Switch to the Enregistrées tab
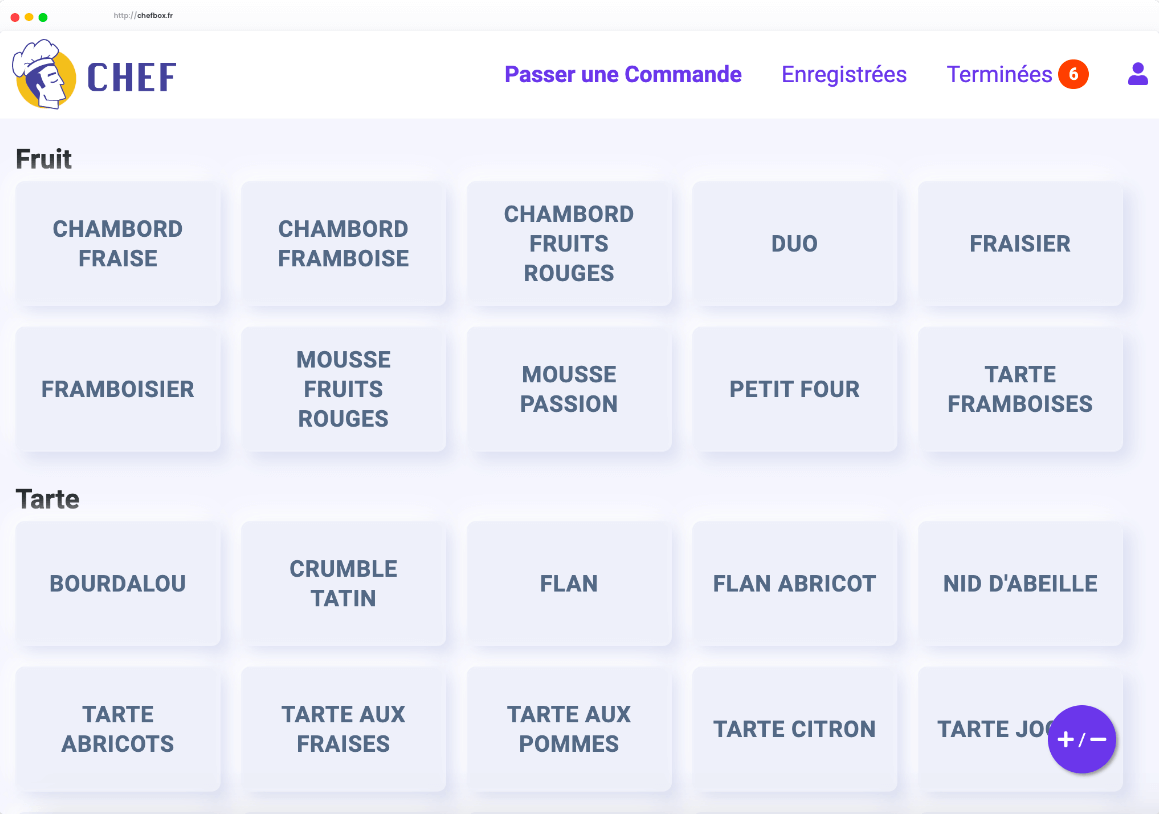The width and height of the screenshot is (1159, 814). [844, 75]
